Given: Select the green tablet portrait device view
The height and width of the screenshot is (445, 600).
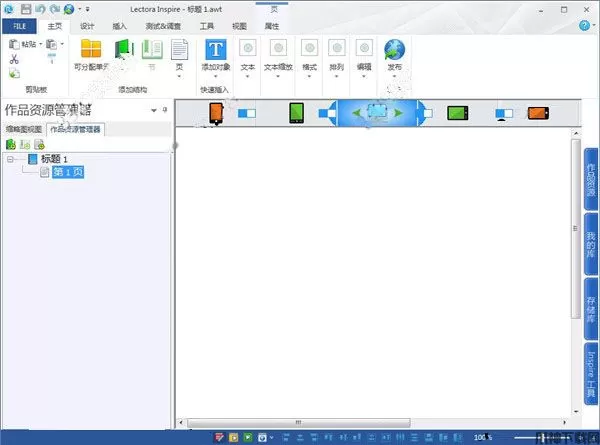Looking at the screenshot, I should click(296, 113).
